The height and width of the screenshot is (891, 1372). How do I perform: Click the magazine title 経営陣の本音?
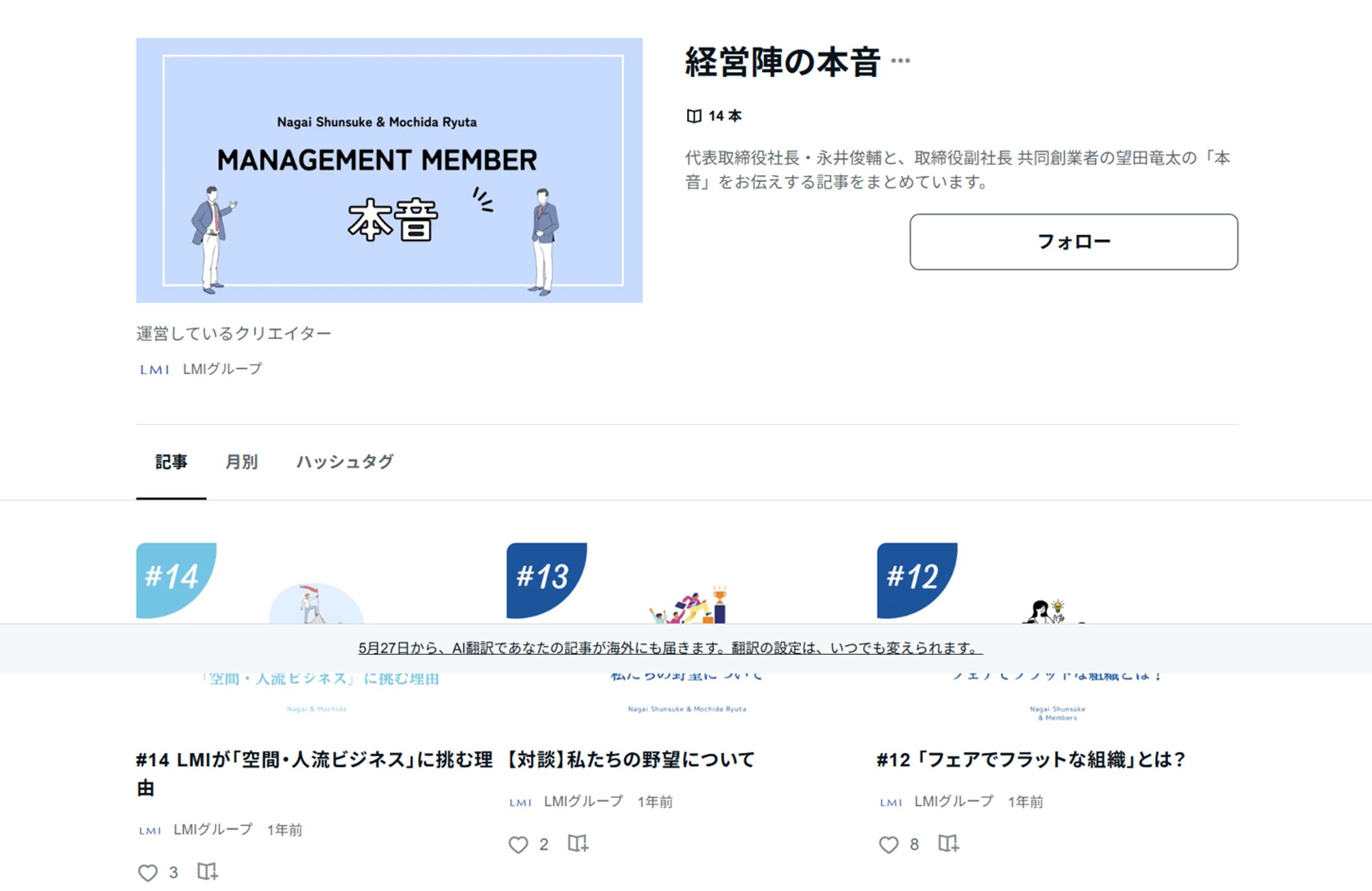click(x=782, y=62)
